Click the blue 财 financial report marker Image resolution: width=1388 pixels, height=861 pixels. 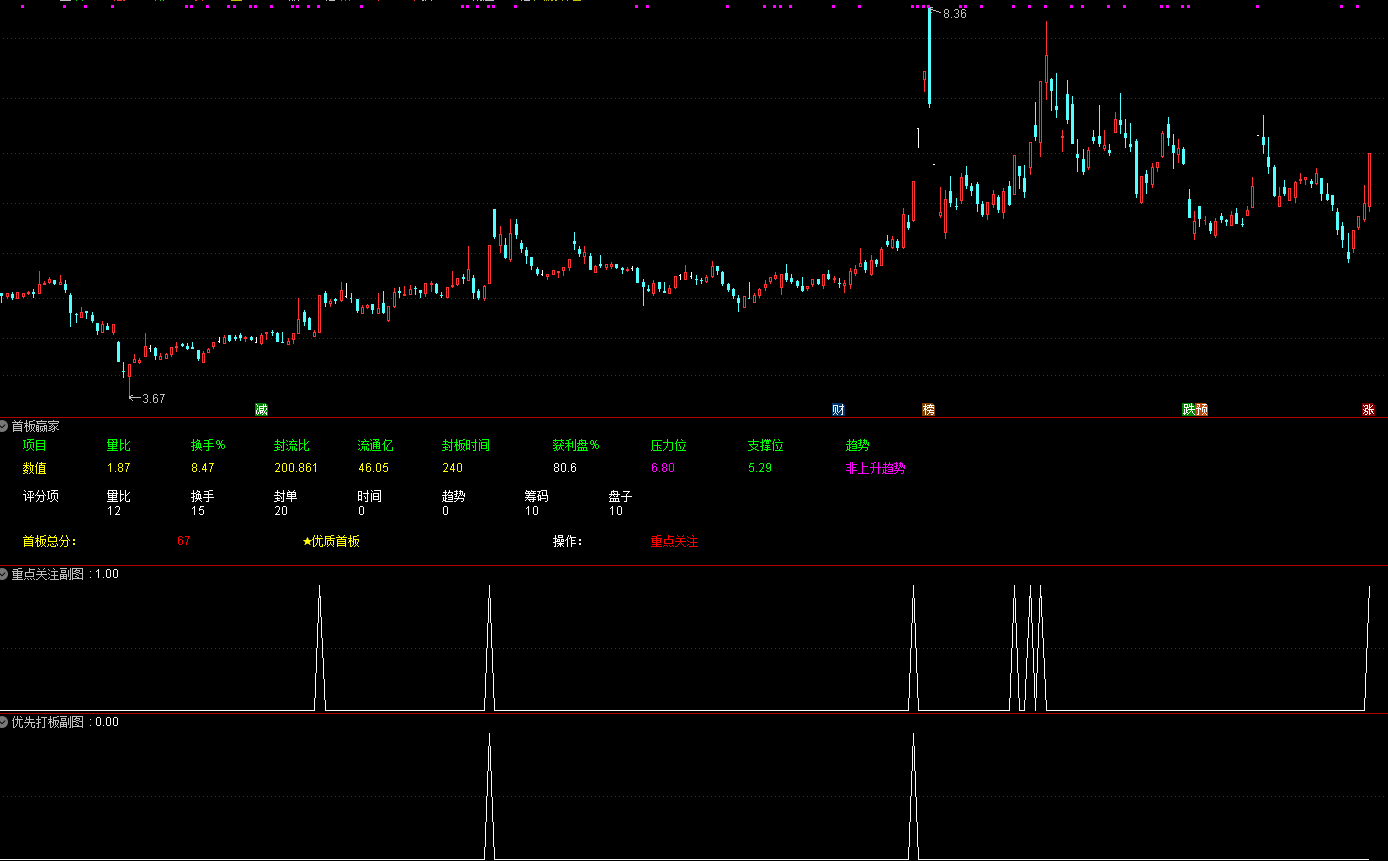pos(837,409)
